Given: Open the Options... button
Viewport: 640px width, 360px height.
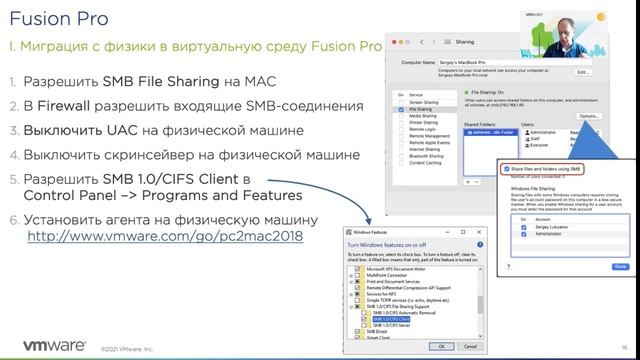Looking at the screenshot, I should point(589,116).
